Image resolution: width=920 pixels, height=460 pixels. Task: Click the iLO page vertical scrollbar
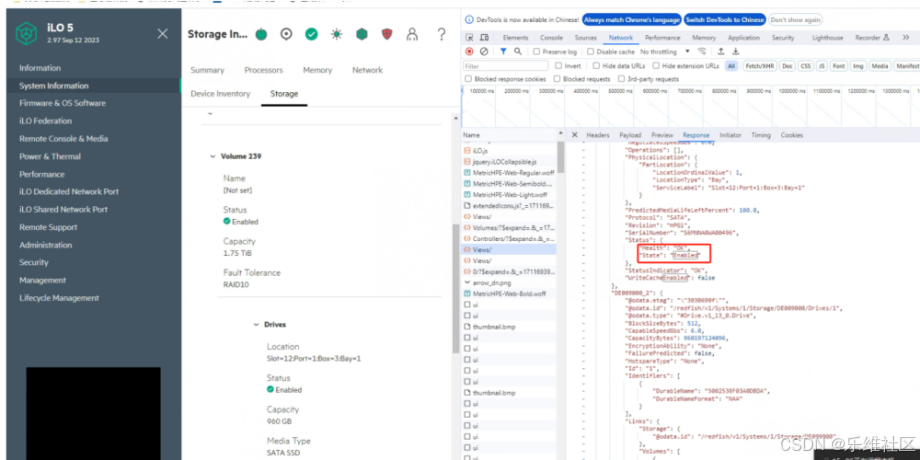(455, 288)
